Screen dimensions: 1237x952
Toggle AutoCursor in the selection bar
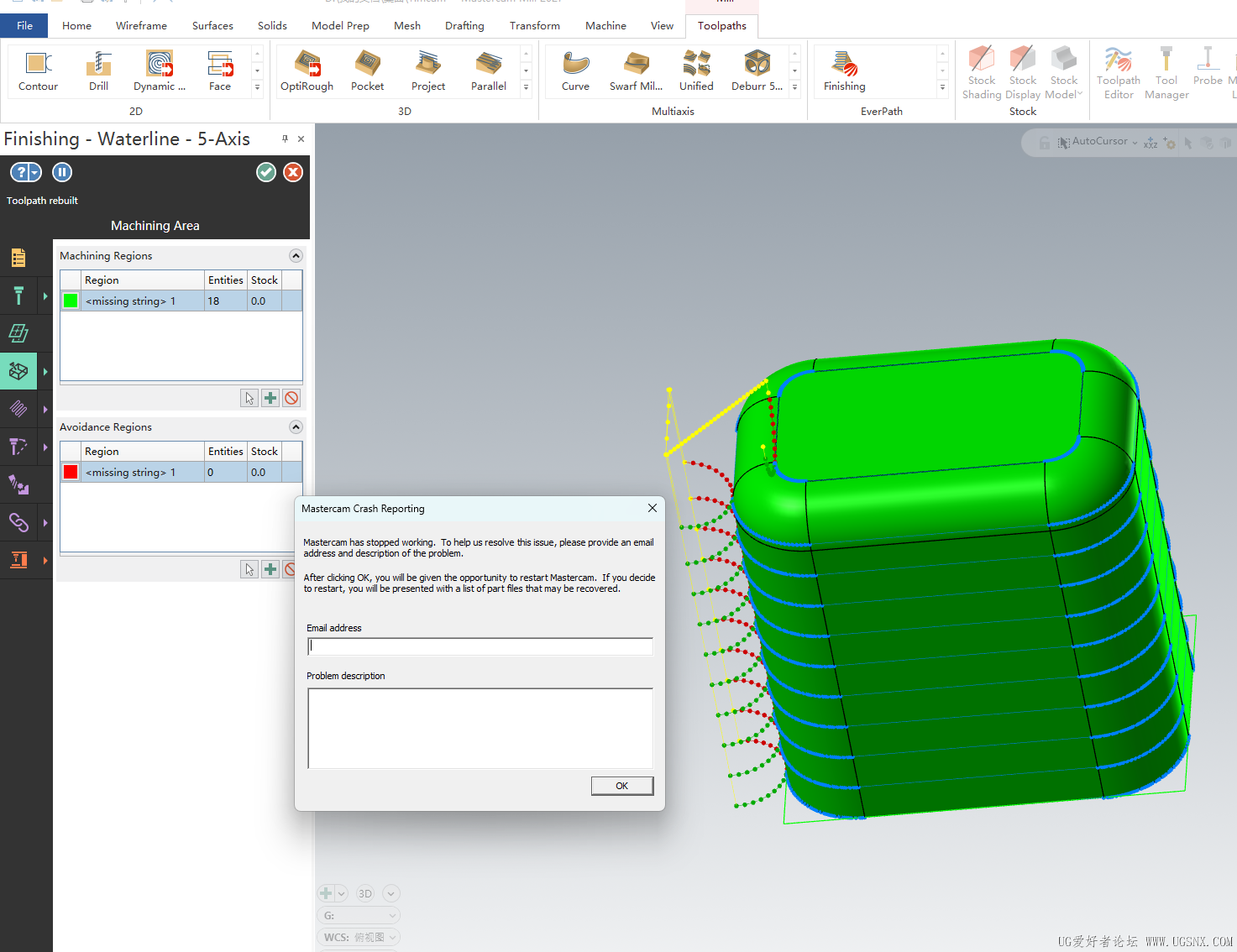(1097, 142)
